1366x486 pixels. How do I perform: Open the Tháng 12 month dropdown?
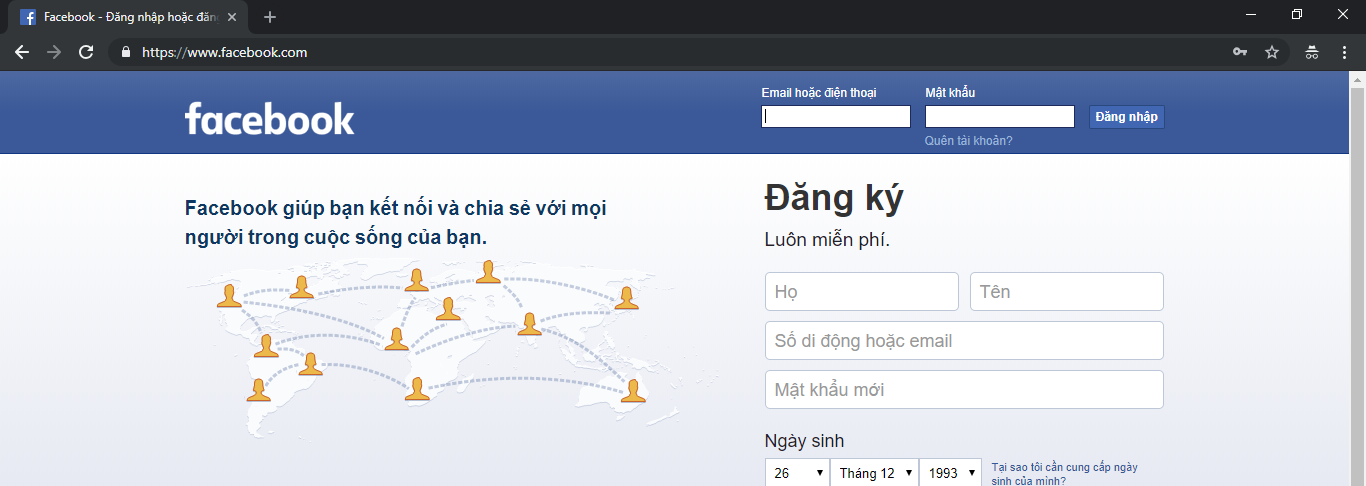(x=874, y=473)
